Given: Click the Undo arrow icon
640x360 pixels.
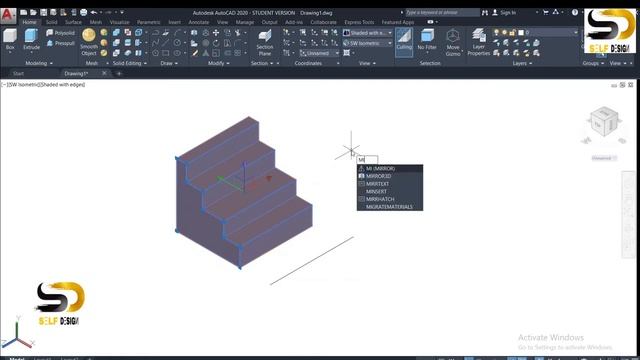Looking at the screenshot, I should [x=94, y=13].
